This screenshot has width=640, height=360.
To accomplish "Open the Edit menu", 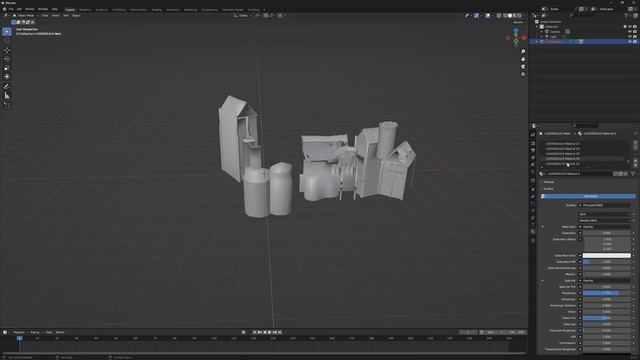I will click(19, 9).
